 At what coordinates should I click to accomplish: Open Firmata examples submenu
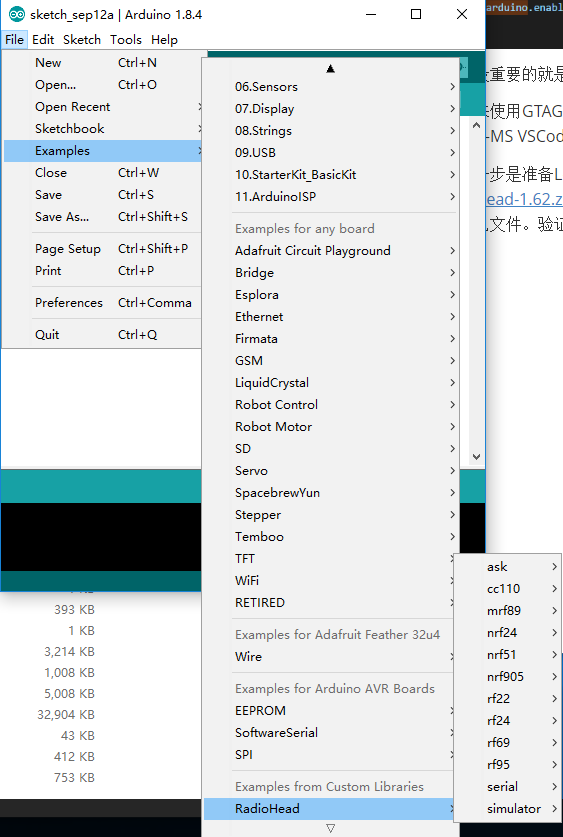click(330, 338)
